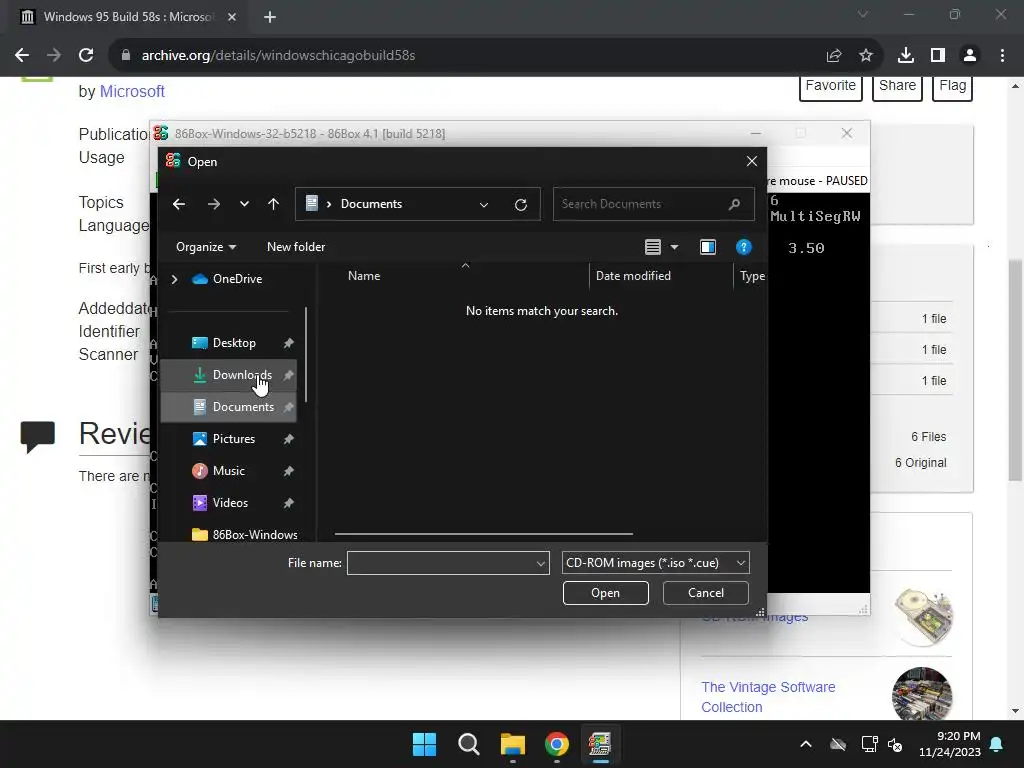Open File Explorer from taskbar

(513, 744)
